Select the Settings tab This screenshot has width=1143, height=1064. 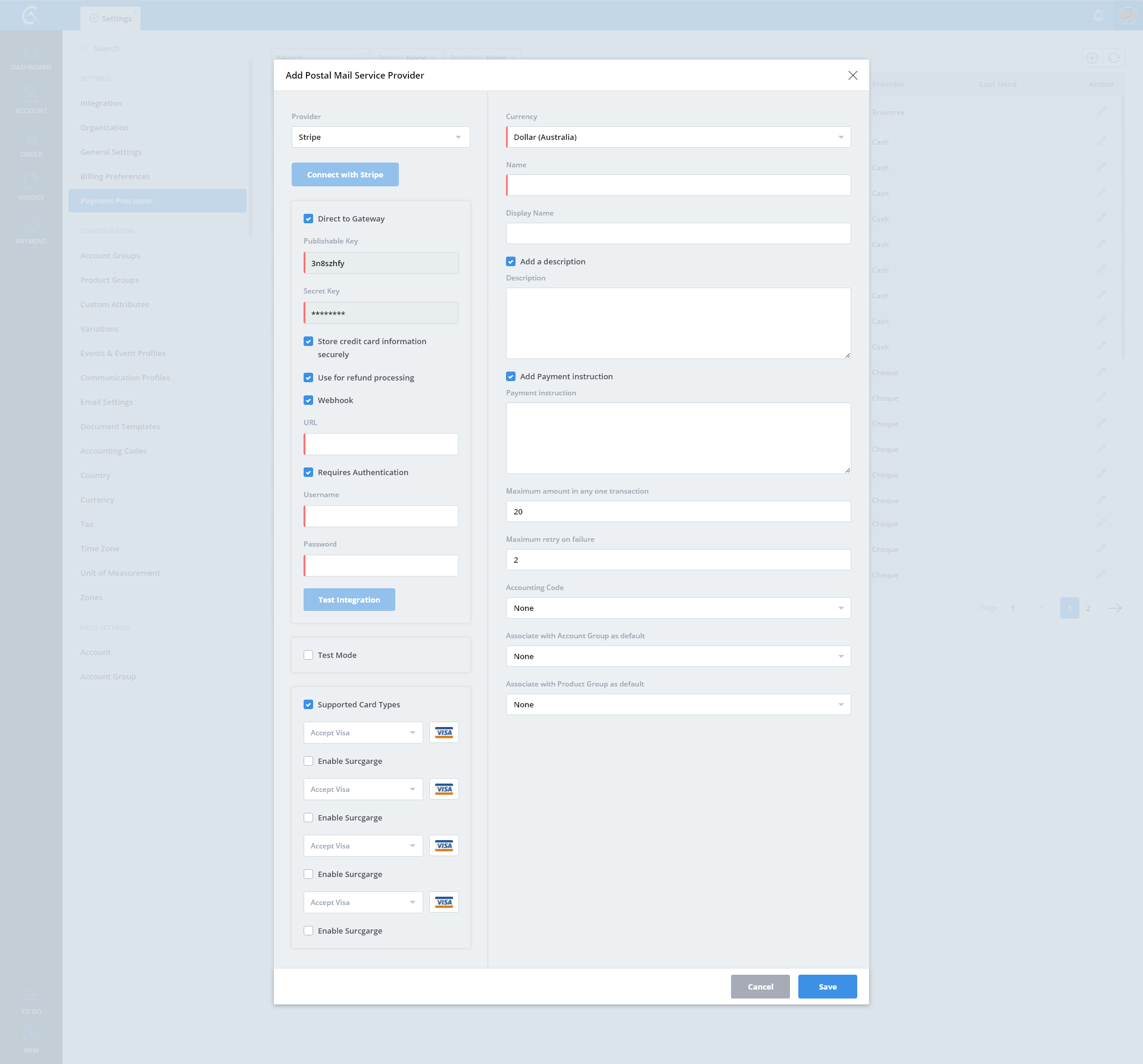click(x=111, y=18)
